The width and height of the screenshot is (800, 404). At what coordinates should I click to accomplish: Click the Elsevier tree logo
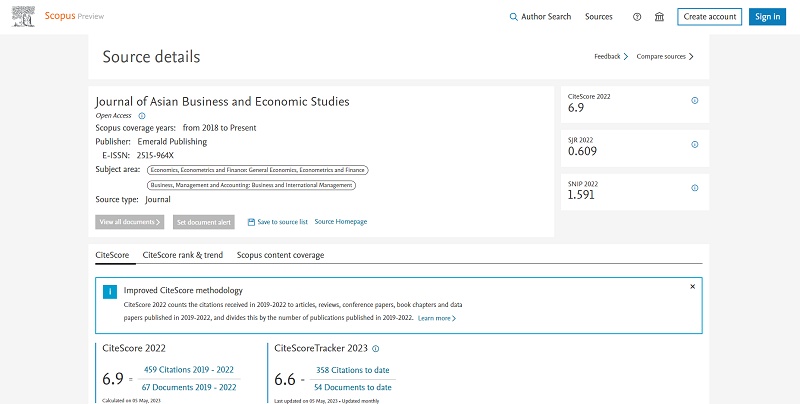click(x=23, y=16)
